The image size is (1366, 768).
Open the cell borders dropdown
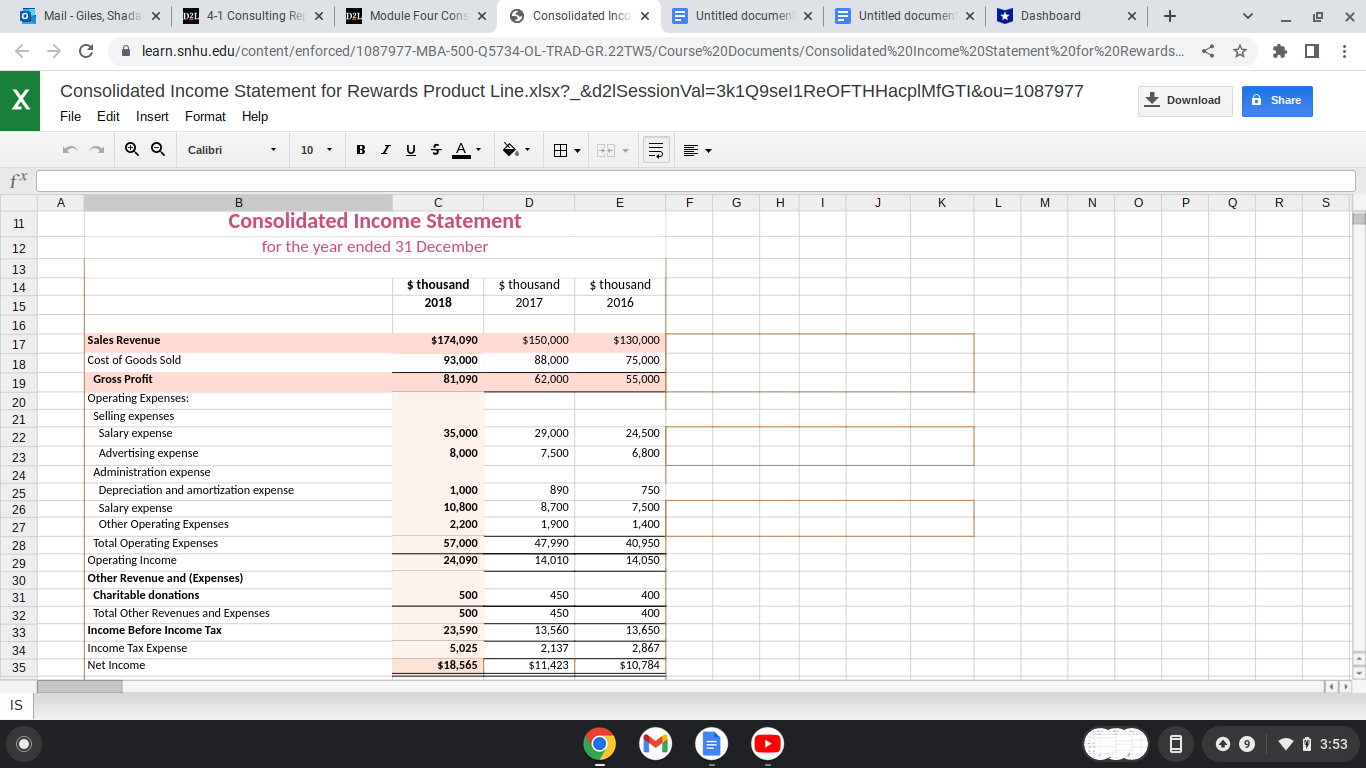(566, 150)
